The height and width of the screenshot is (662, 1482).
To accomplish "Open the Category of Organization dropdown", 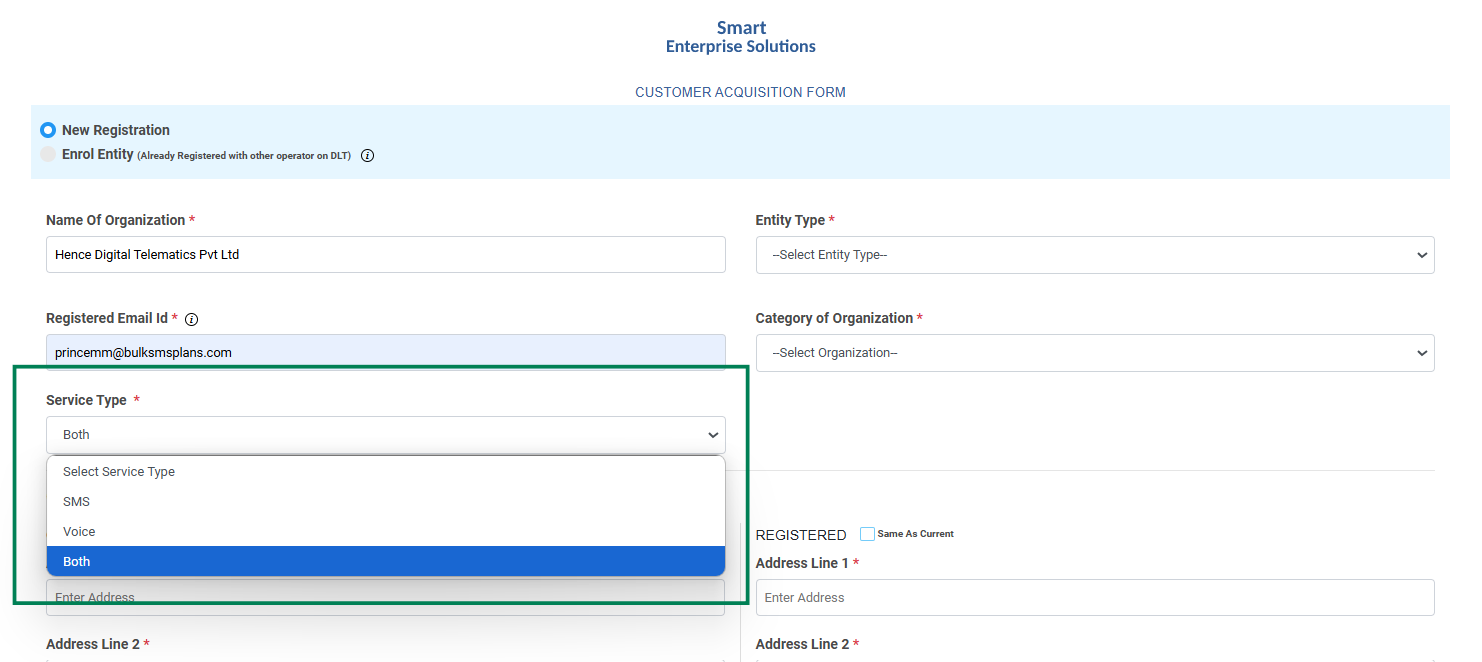I will click(1095, 352).
